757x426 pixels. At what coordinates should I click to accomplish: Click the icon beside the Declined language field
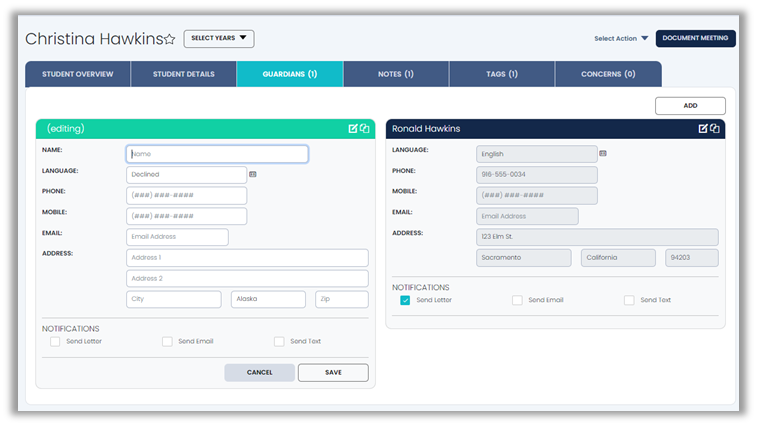253,174
